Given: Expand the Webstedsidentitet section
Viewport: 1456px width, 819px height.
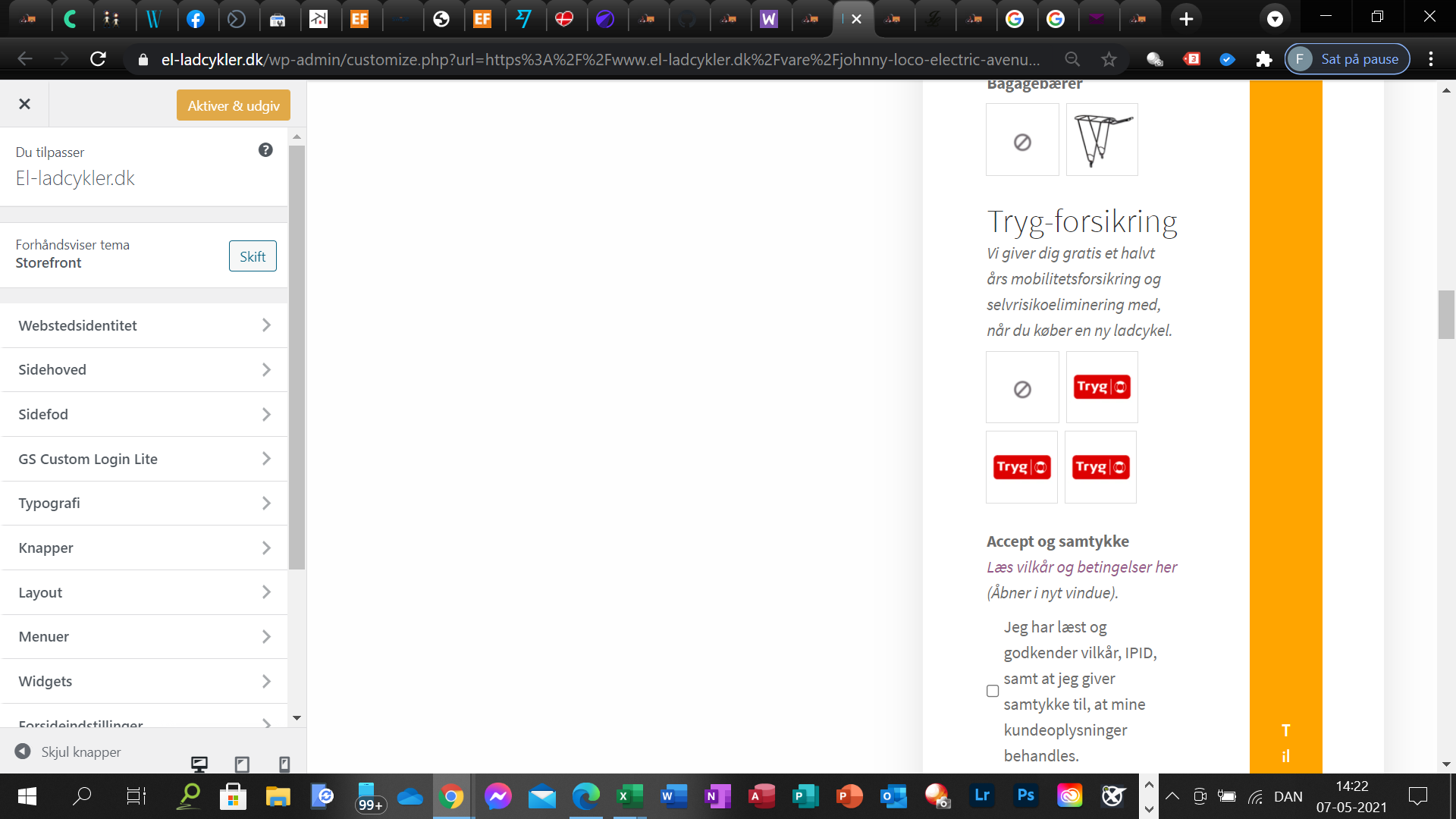Looking at the screenshot, I should coord(144,325).
